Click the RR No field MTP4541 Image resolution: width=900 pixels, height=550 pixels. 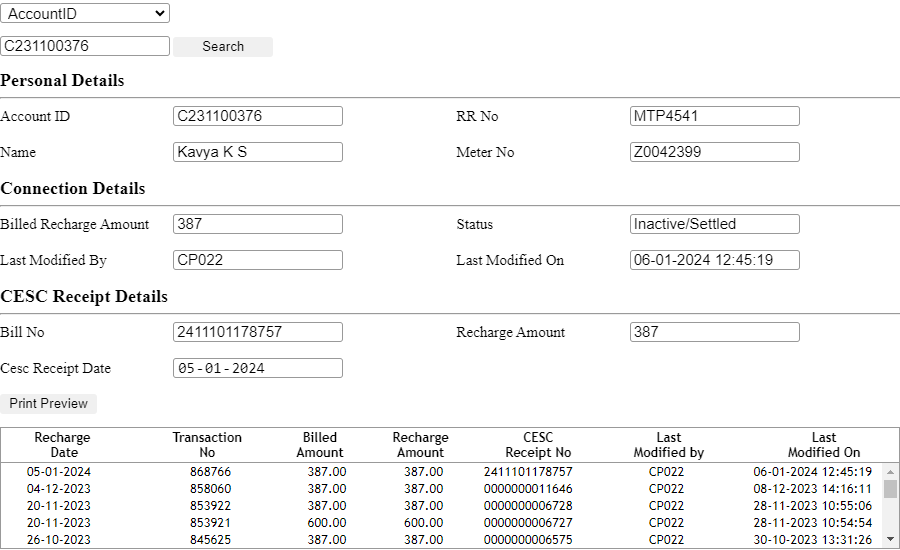tap(715, 116)
